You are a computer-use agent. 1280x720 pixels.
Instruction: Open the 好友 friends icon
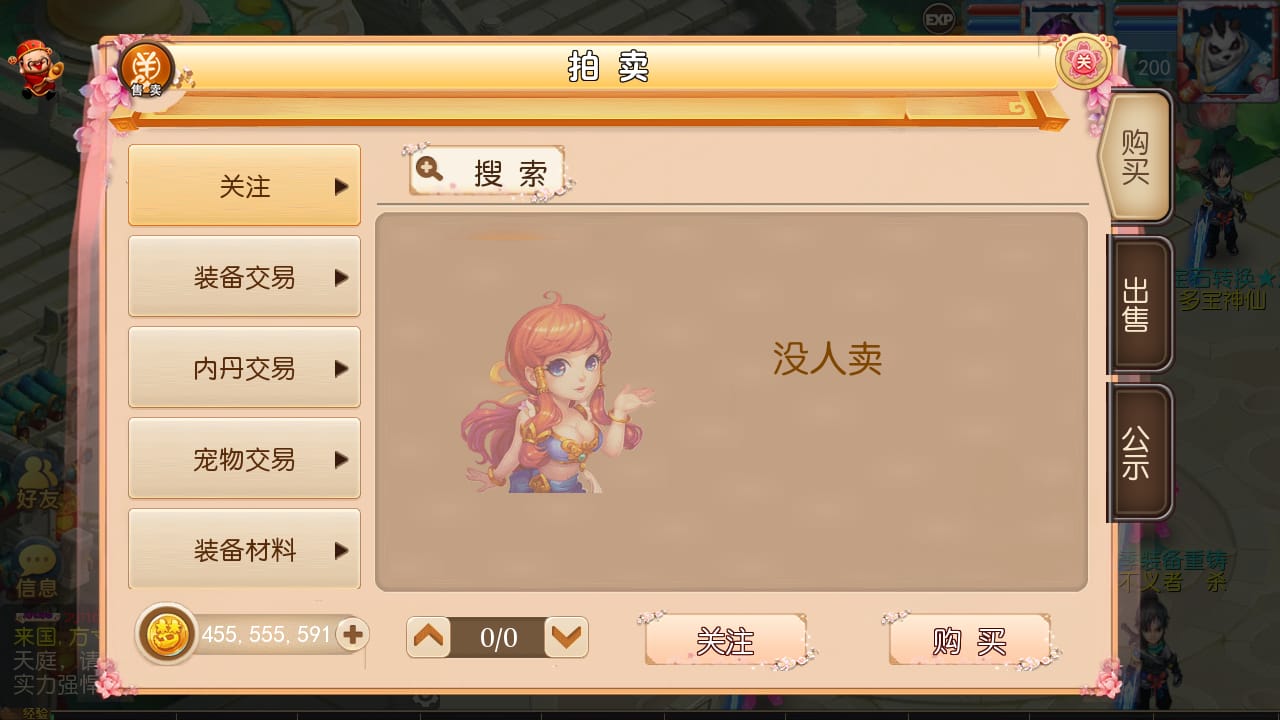pos(38,483)
